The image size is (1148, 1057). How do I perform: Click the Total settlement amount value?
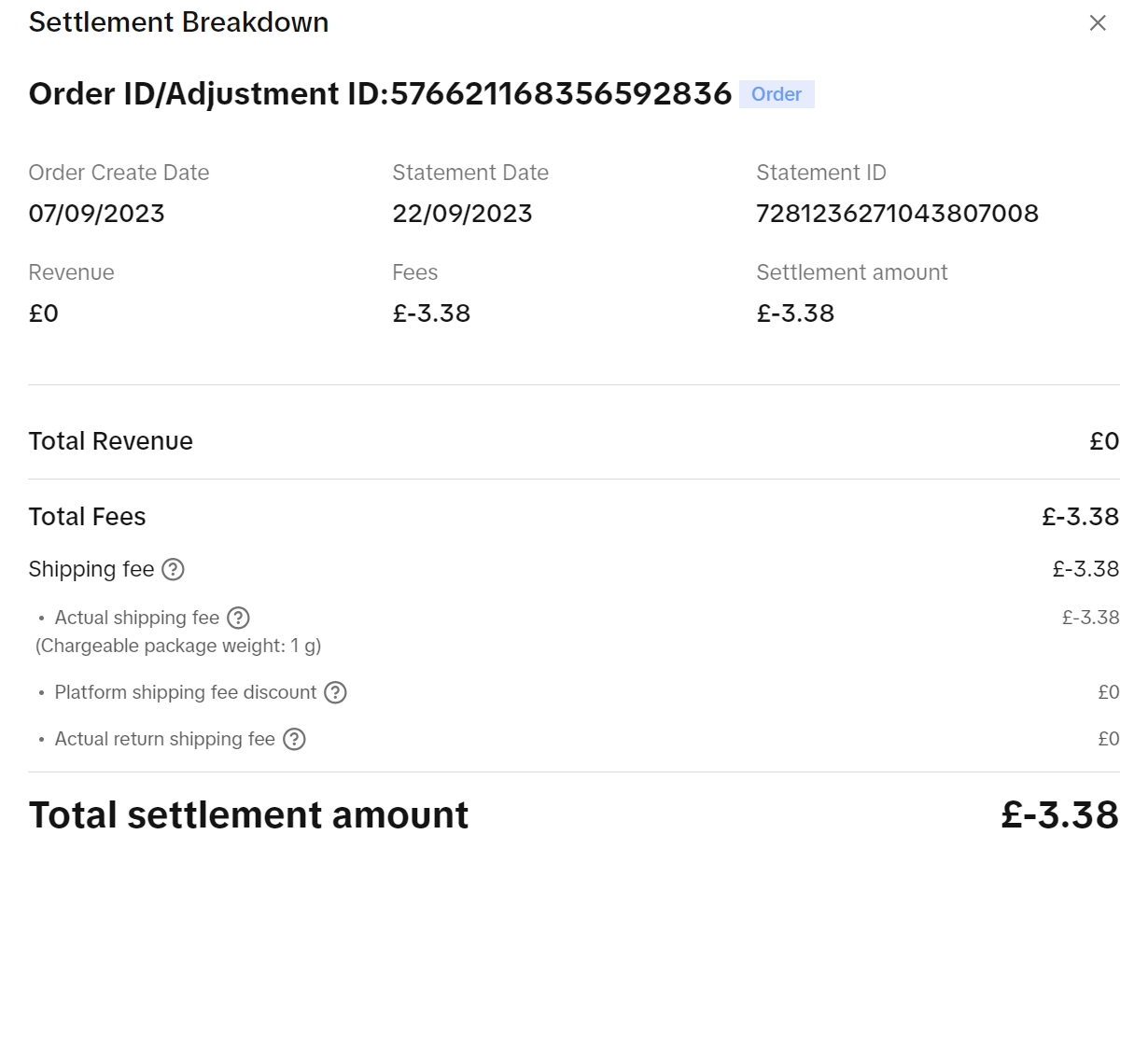point(1059,815)
